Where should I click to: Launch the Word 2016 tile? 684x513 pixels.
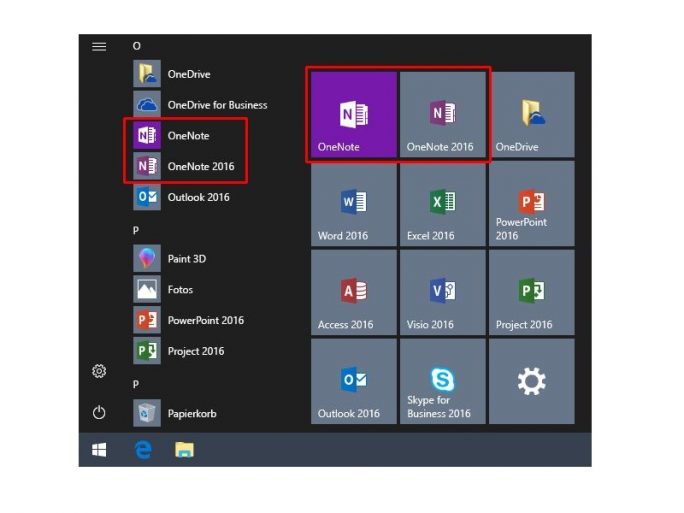[354, 203]
